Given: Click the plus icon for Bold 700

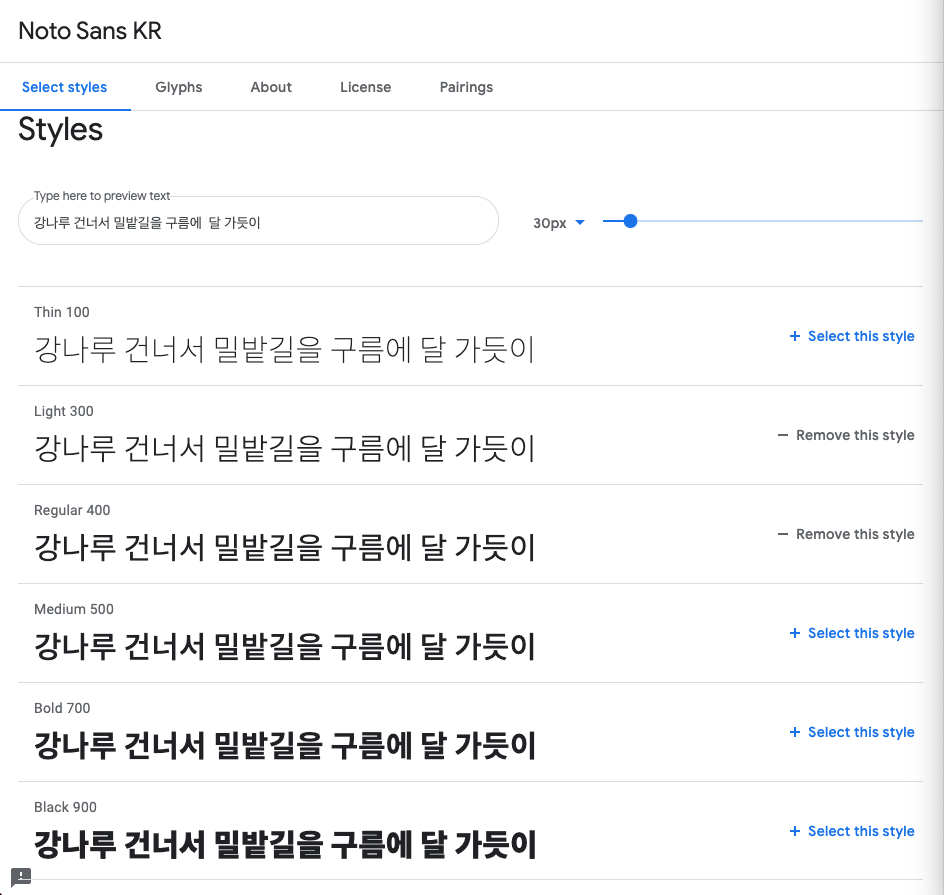Looking at the screenshot, I should [x=795, y=732].
